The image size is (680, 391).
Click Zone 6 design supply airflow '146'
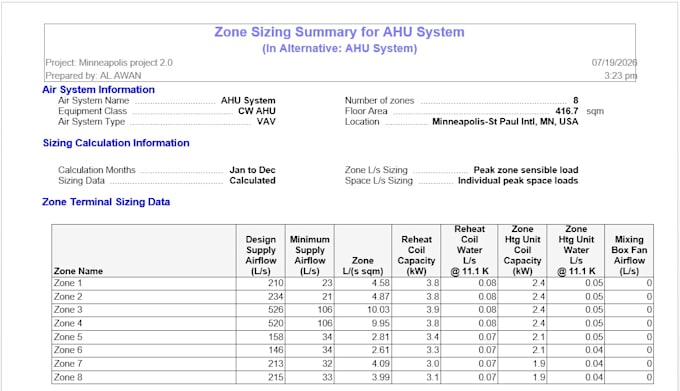[x=276, y=350]
